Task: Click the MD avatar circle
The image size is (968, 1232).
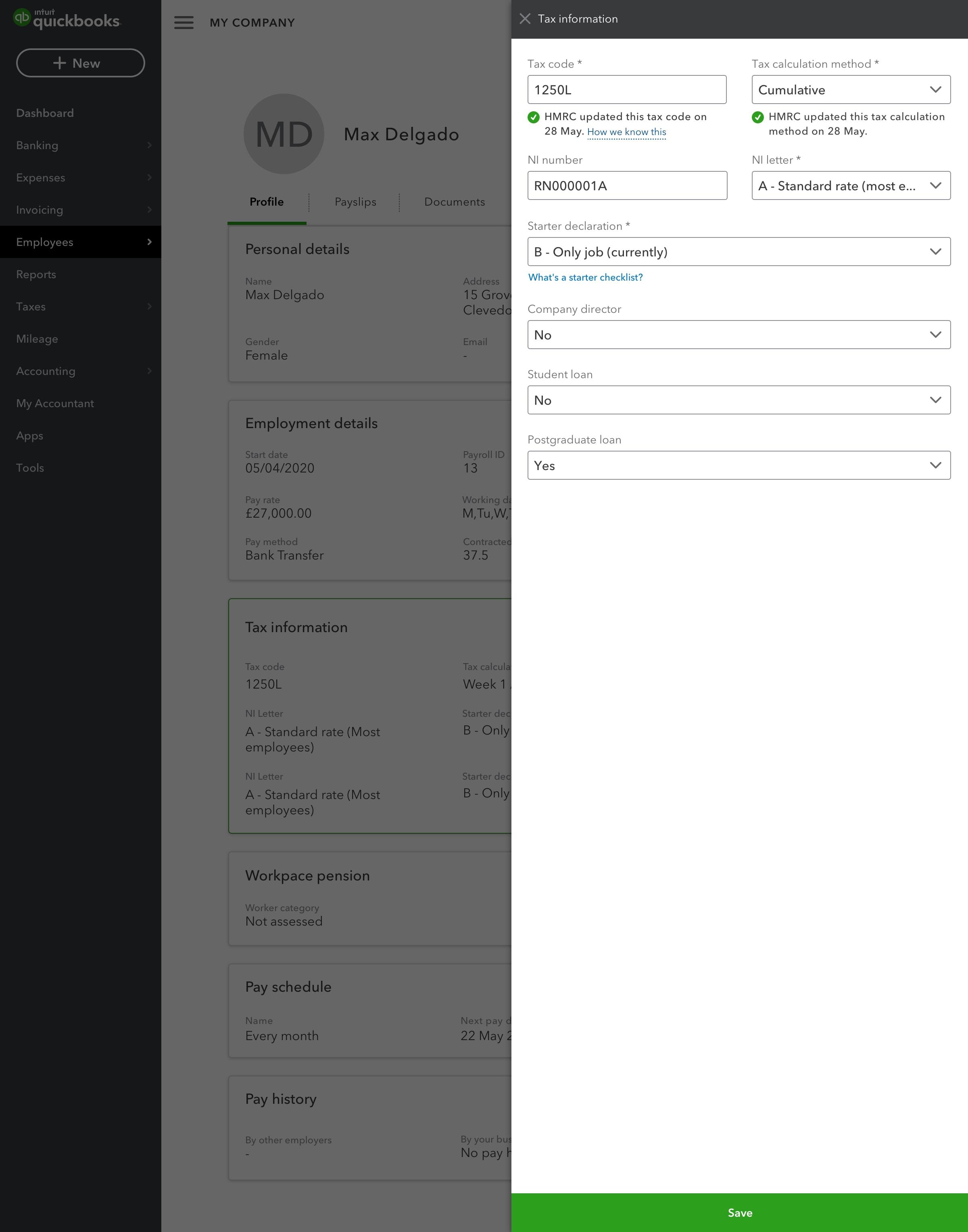Action: [284, 134]
